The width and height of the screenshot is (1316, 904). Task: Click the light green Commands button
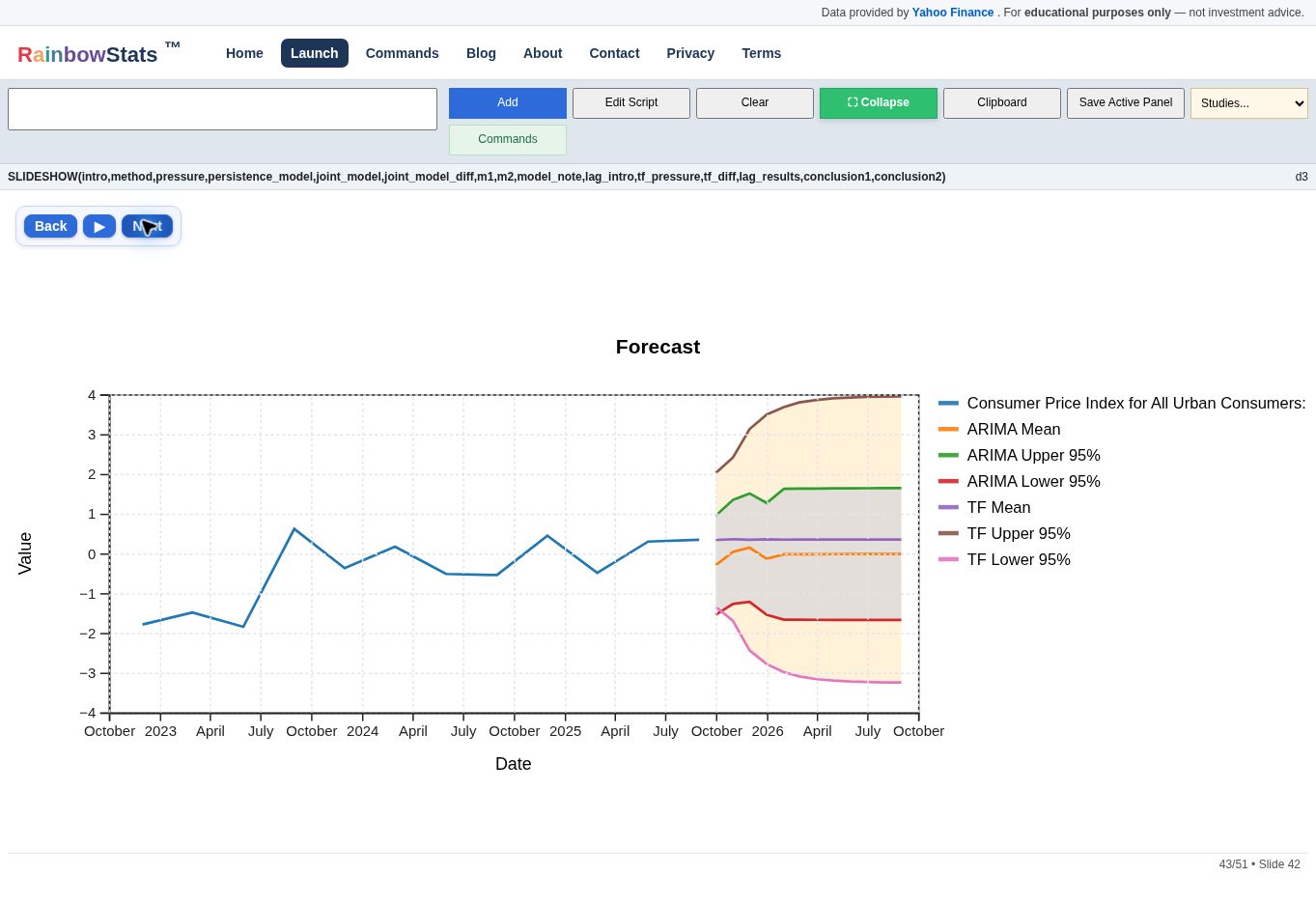[508, 139]
